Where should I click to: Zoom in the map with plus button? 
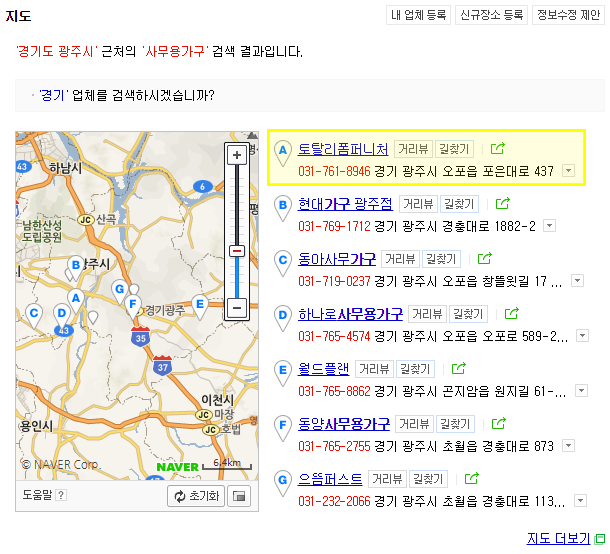(237, 155)
